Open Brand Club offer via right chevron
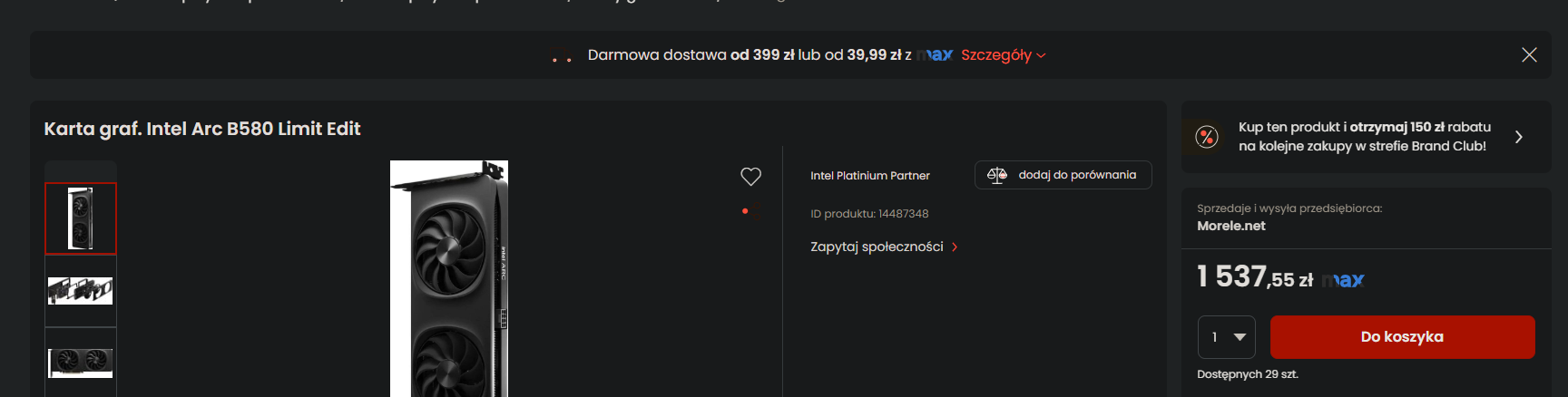 (1518, 137)
